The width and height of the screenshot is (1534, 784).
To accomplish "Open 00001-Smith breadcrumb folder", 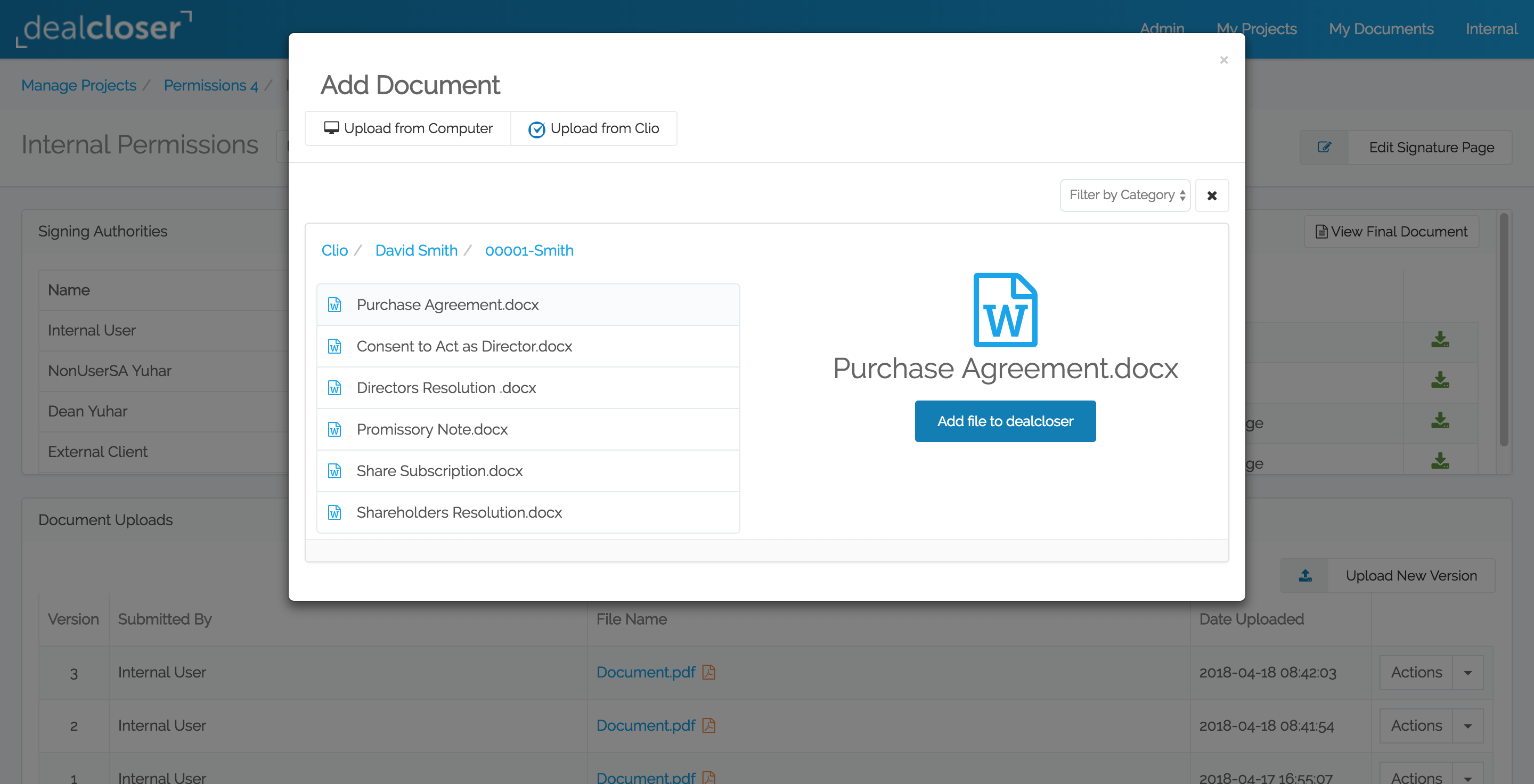I will [x=529, y=251].
